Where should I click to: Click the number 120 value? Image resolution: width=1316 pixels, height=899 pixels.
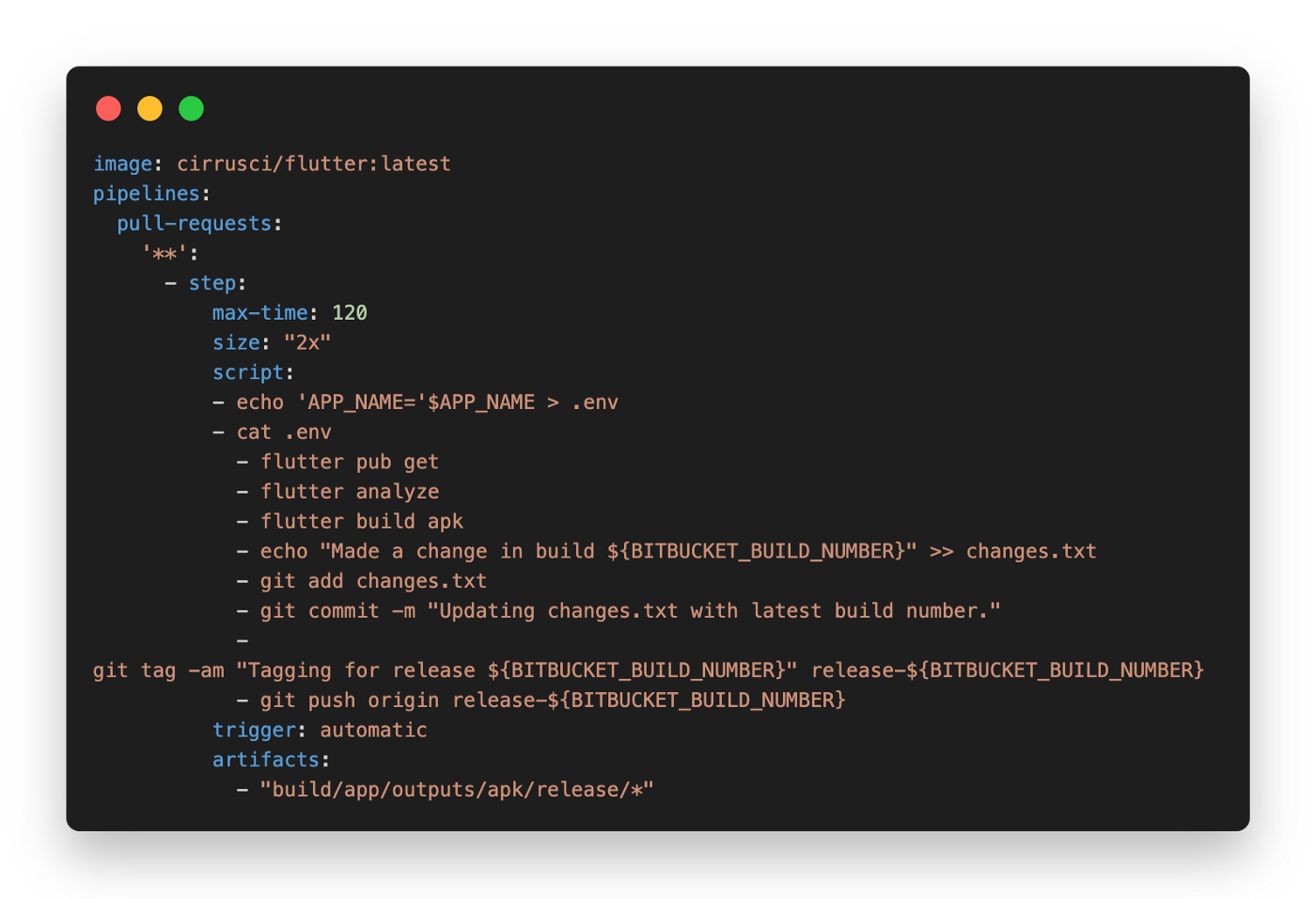350,313
